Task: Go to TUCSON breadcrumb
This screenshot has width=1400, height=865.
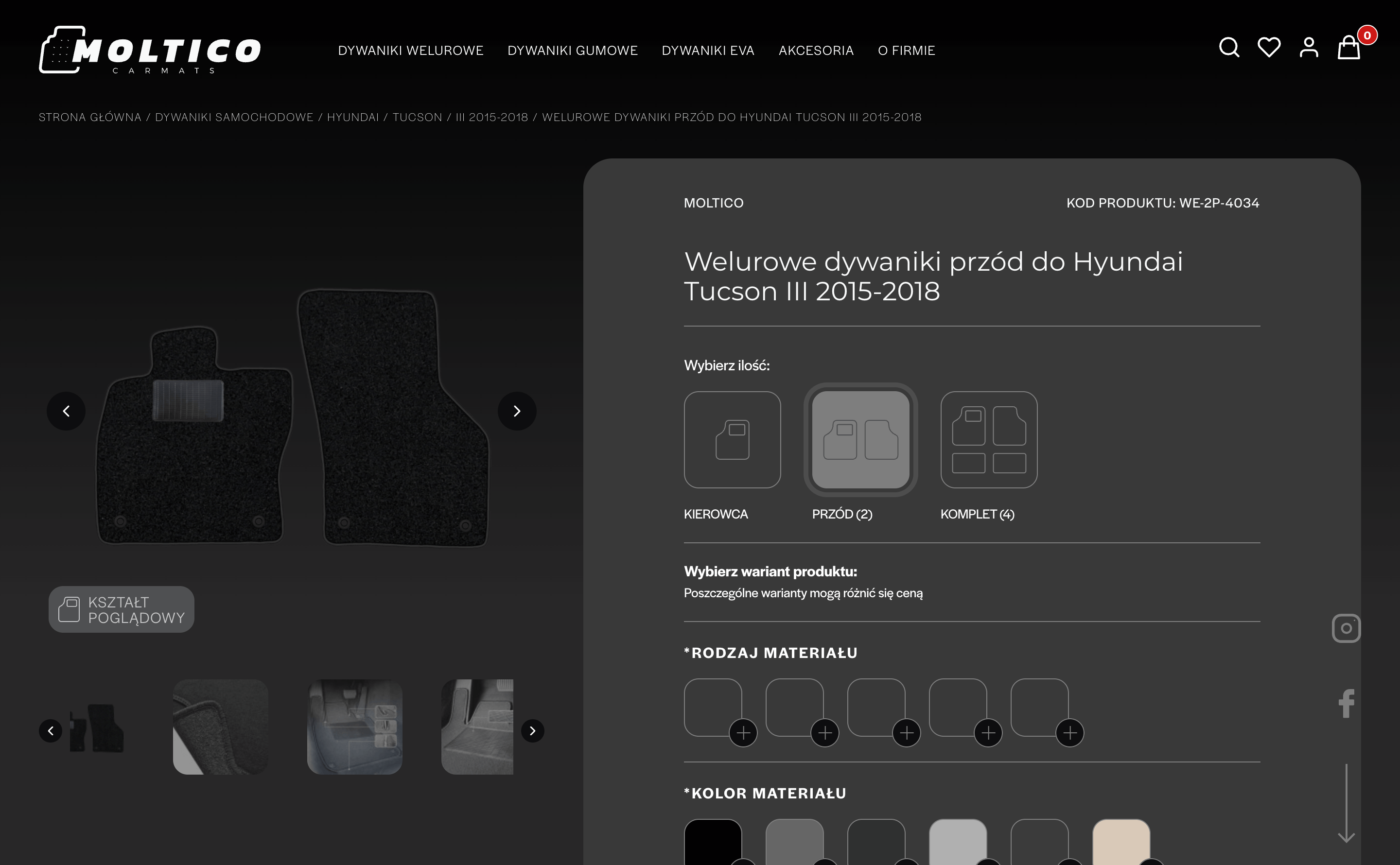Action: (417, 117)
